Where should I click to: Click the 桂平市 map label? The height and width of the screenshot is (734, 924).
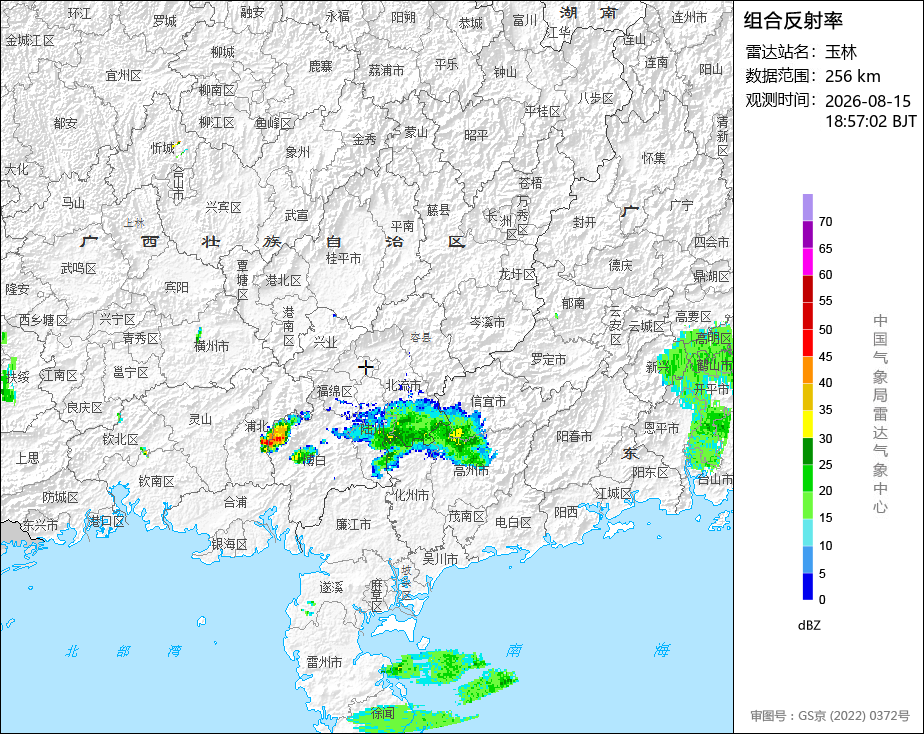click(x=344, y=258)
